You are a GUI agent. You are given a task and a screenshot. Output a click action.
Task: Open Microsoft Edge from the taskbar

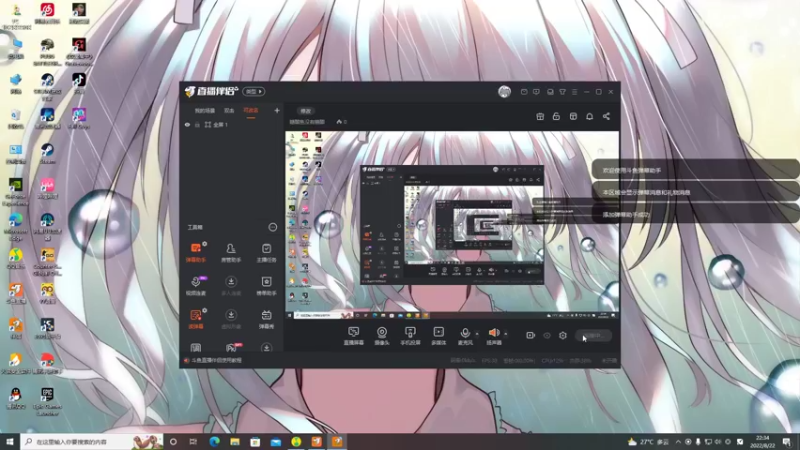point(214,442)
